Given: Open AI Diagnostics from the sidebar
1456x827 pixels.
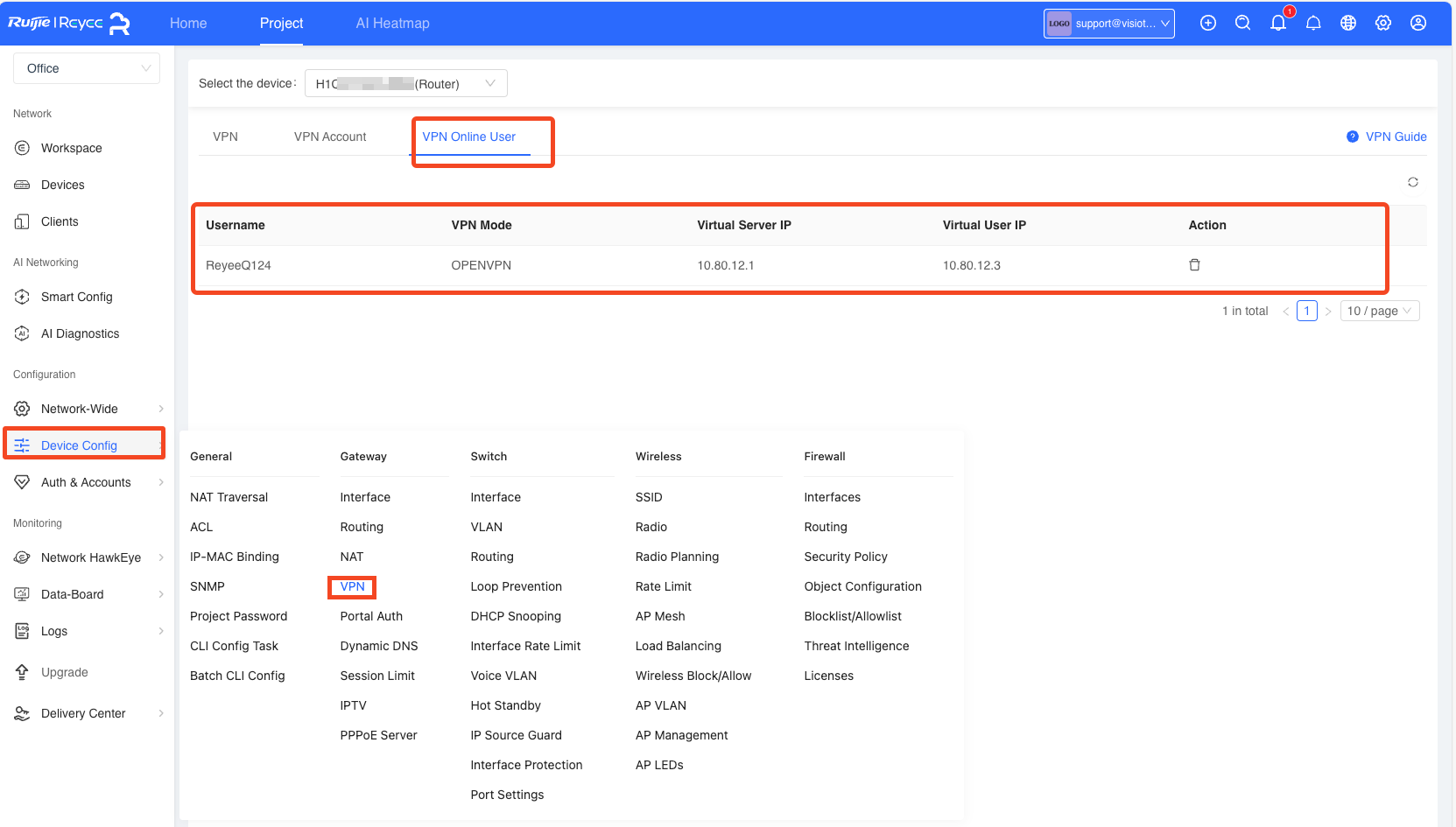Looking at the screenshot, I should point(81,333).
